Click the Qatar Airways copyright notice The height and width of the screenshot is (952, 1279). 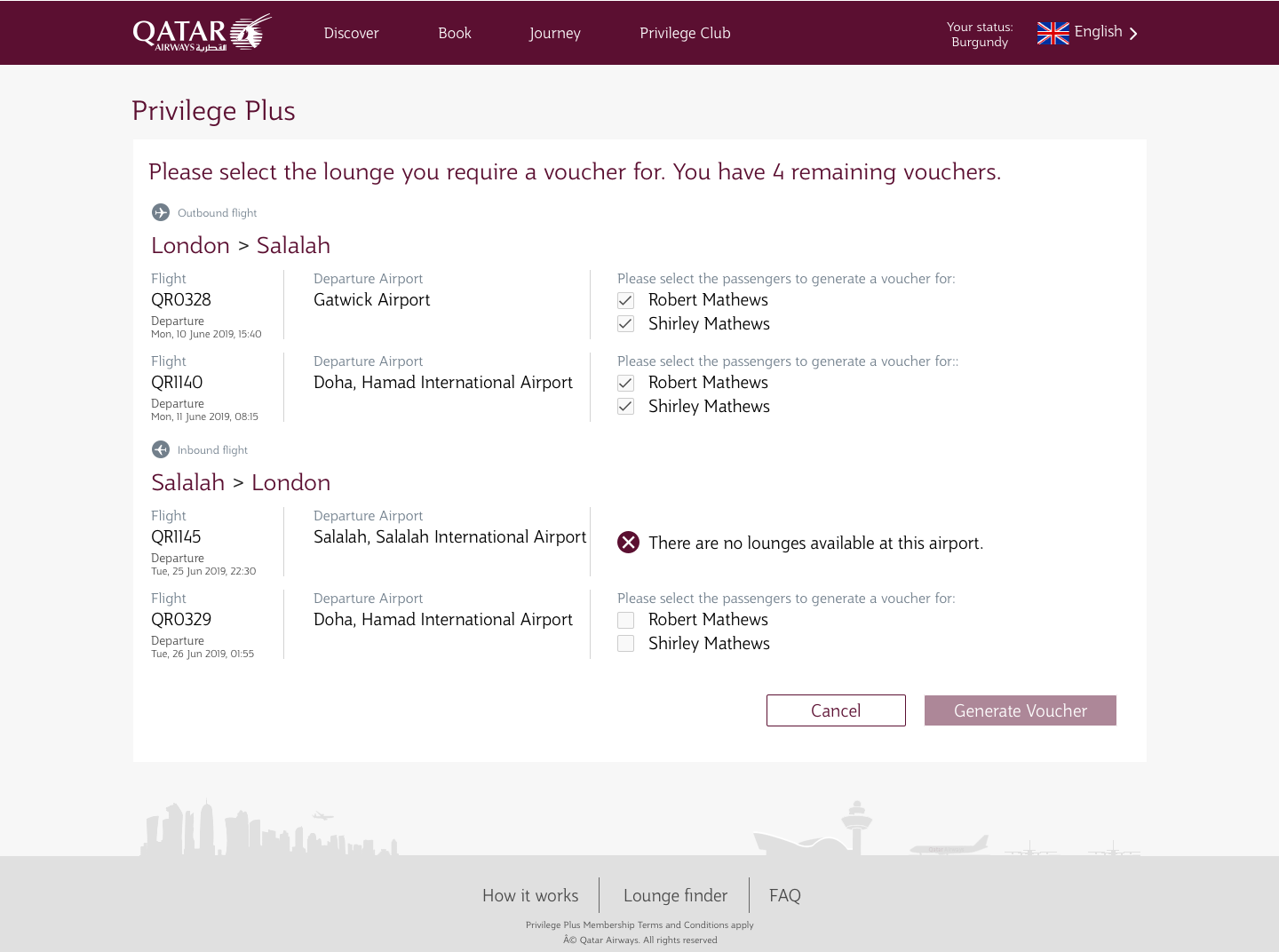pyautogui.click(x=639, y=940)
